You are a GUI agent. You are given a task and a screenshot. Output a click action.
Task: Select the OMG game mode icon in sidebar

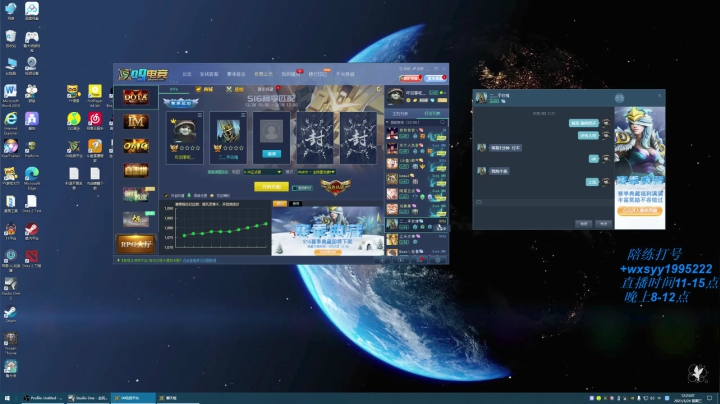136,146
